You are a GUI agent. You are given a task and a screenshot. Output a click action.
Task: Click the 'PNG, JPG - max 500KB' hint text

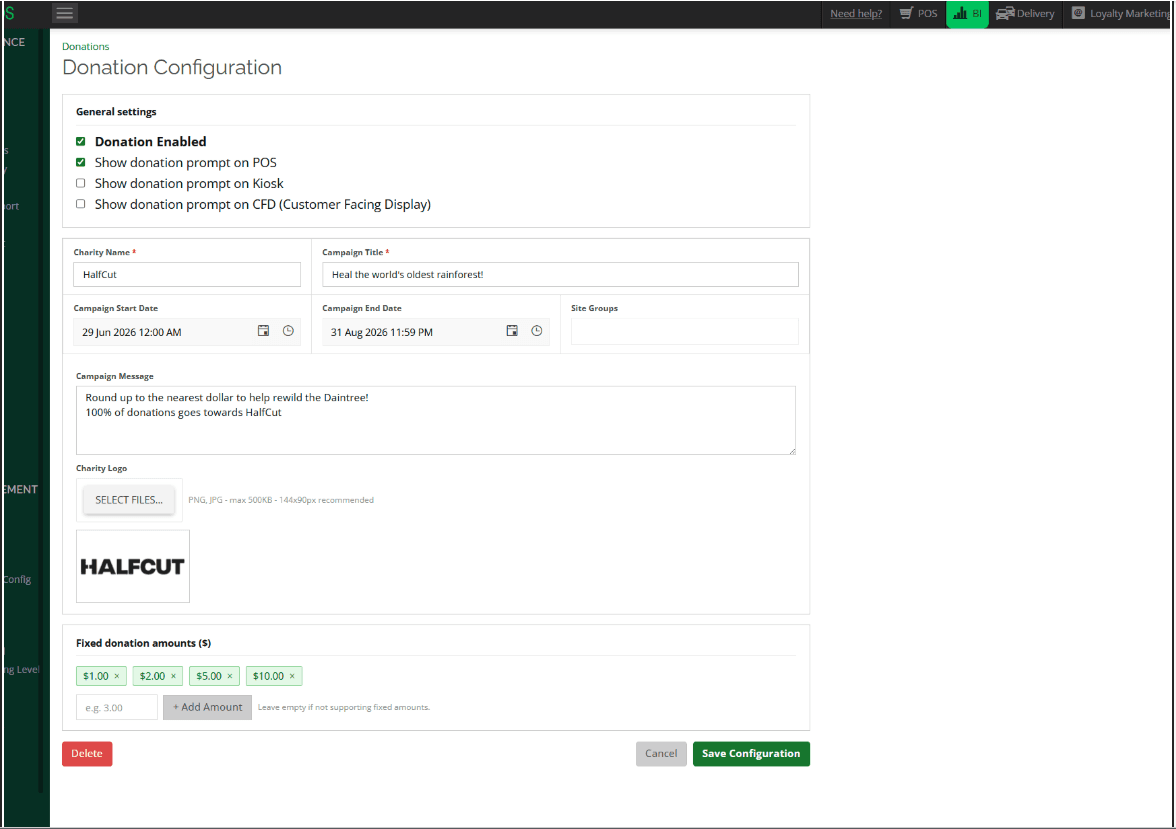click(280, 500)
